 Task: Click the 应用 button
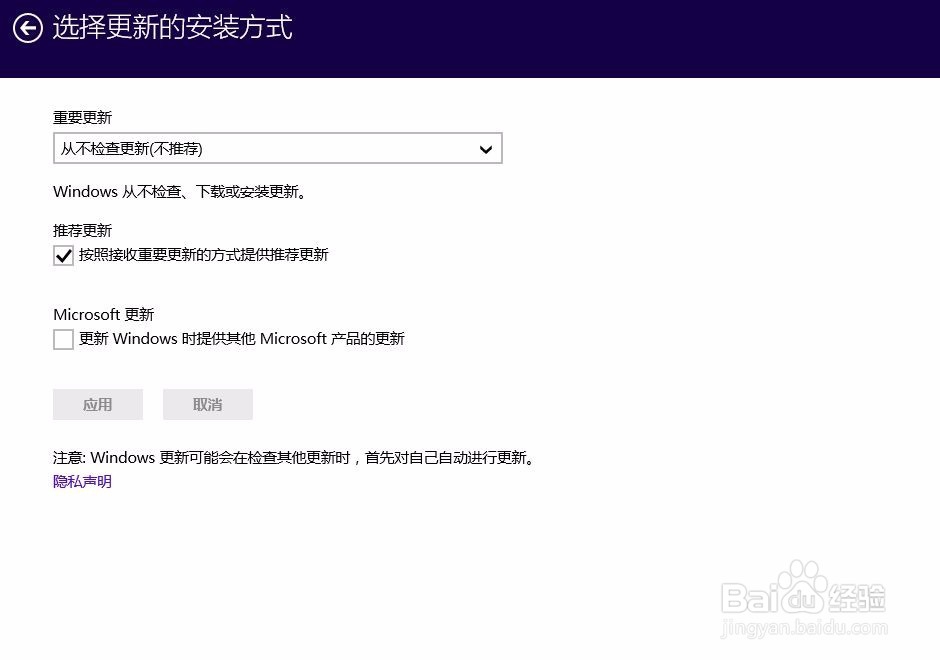98,405
